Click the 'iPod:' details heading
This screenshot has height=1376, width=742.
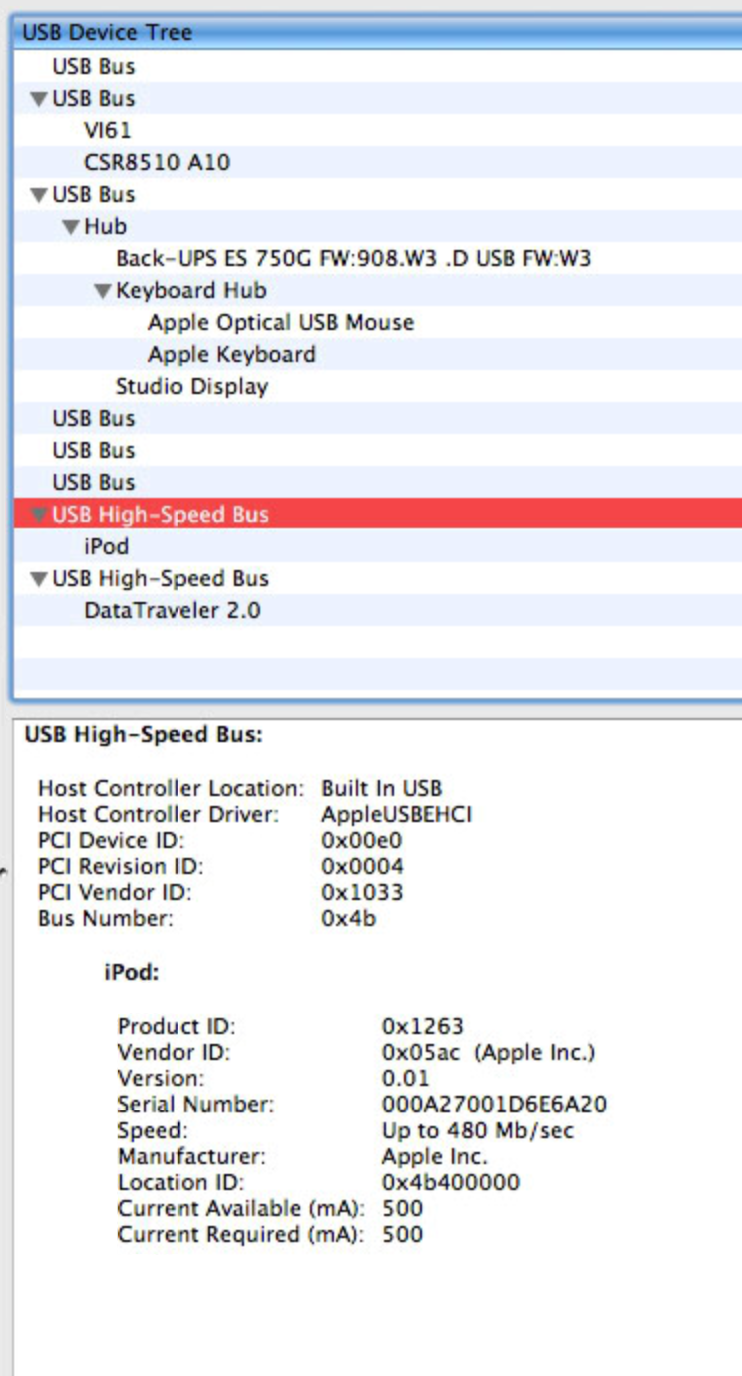[132, 971]
